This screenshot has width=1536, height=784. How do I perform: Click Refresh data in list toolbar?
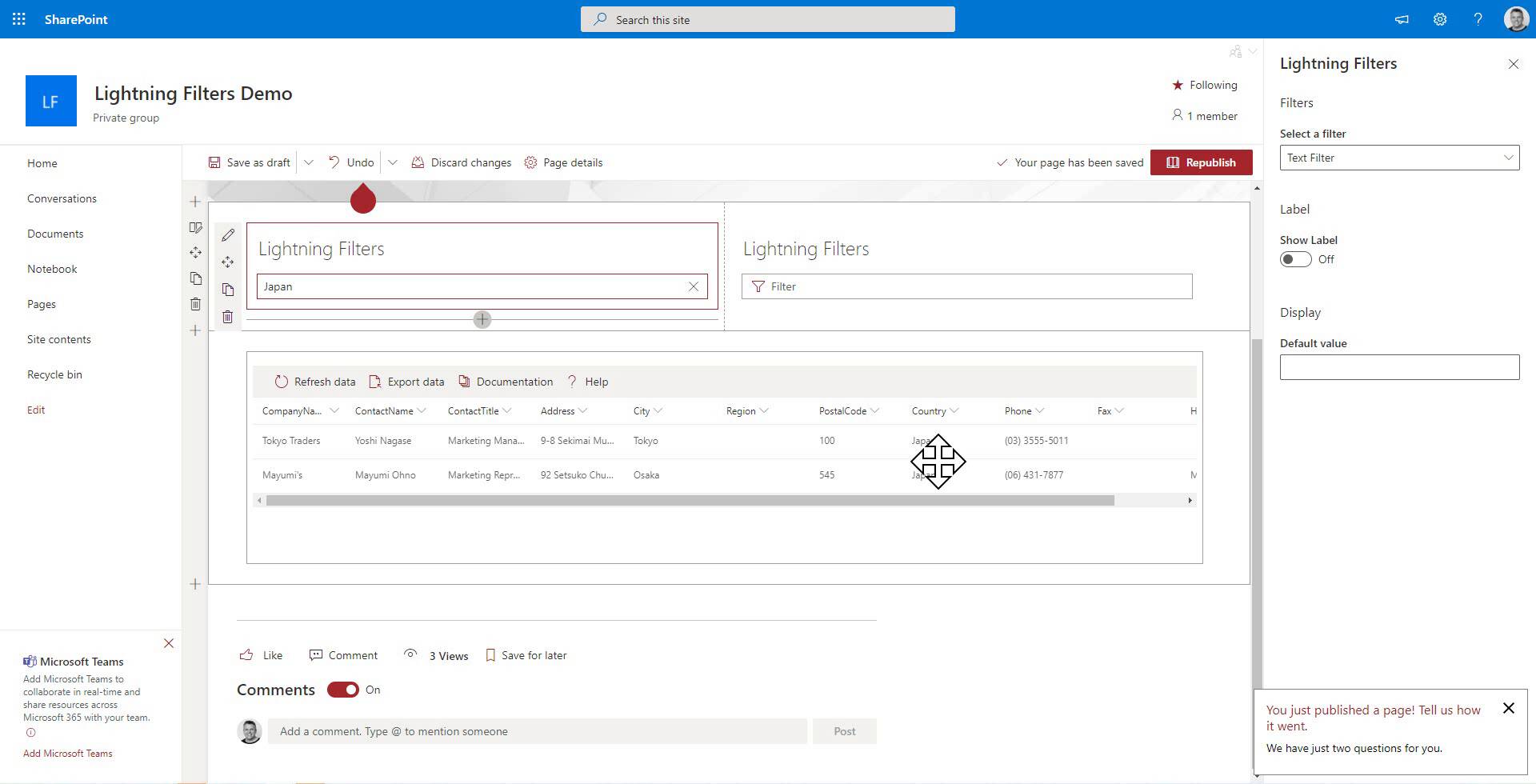[315, 382]
